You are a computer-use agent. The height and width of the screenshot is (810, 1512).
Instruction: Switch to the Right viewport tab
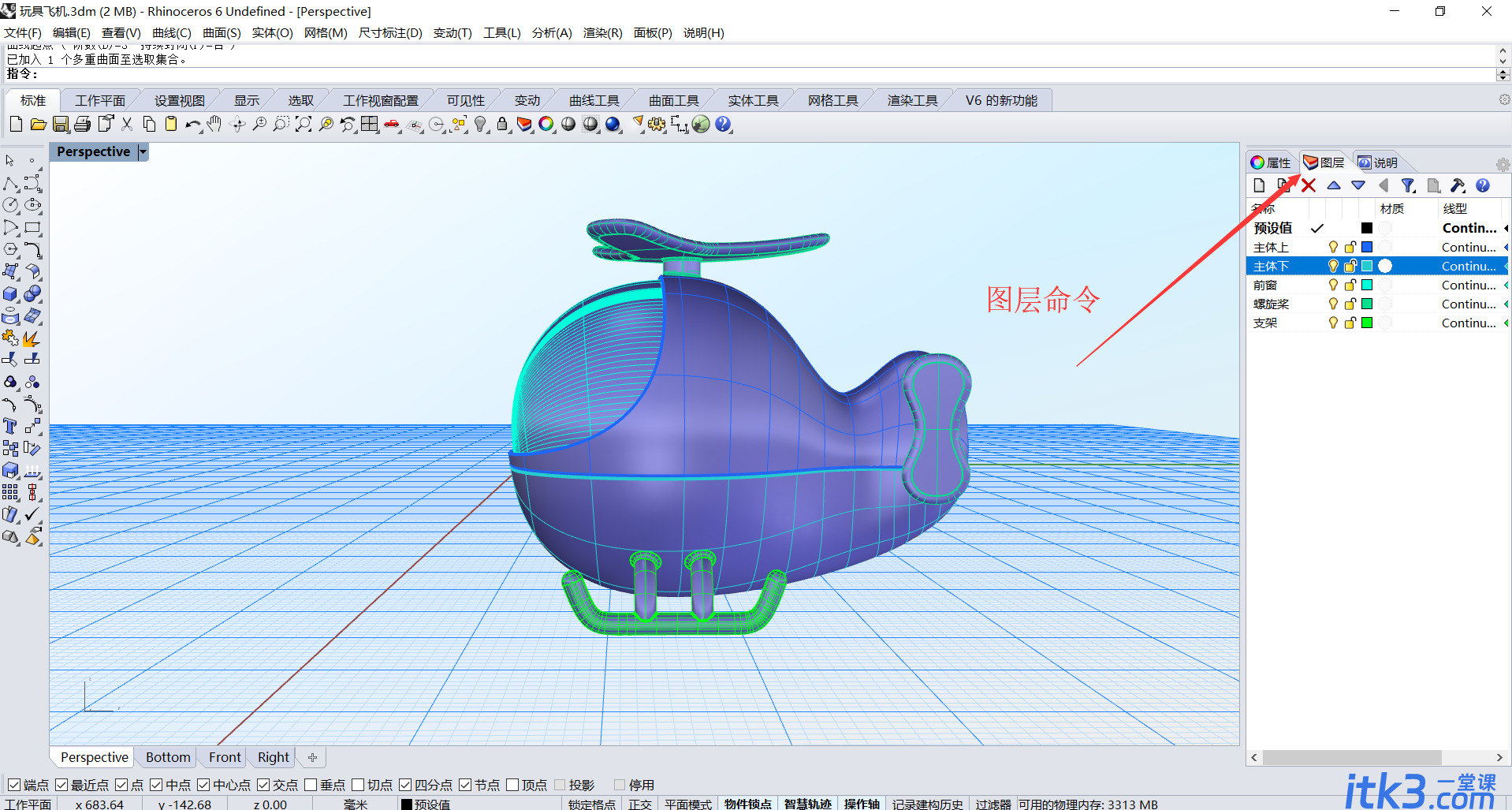point(273,757)
